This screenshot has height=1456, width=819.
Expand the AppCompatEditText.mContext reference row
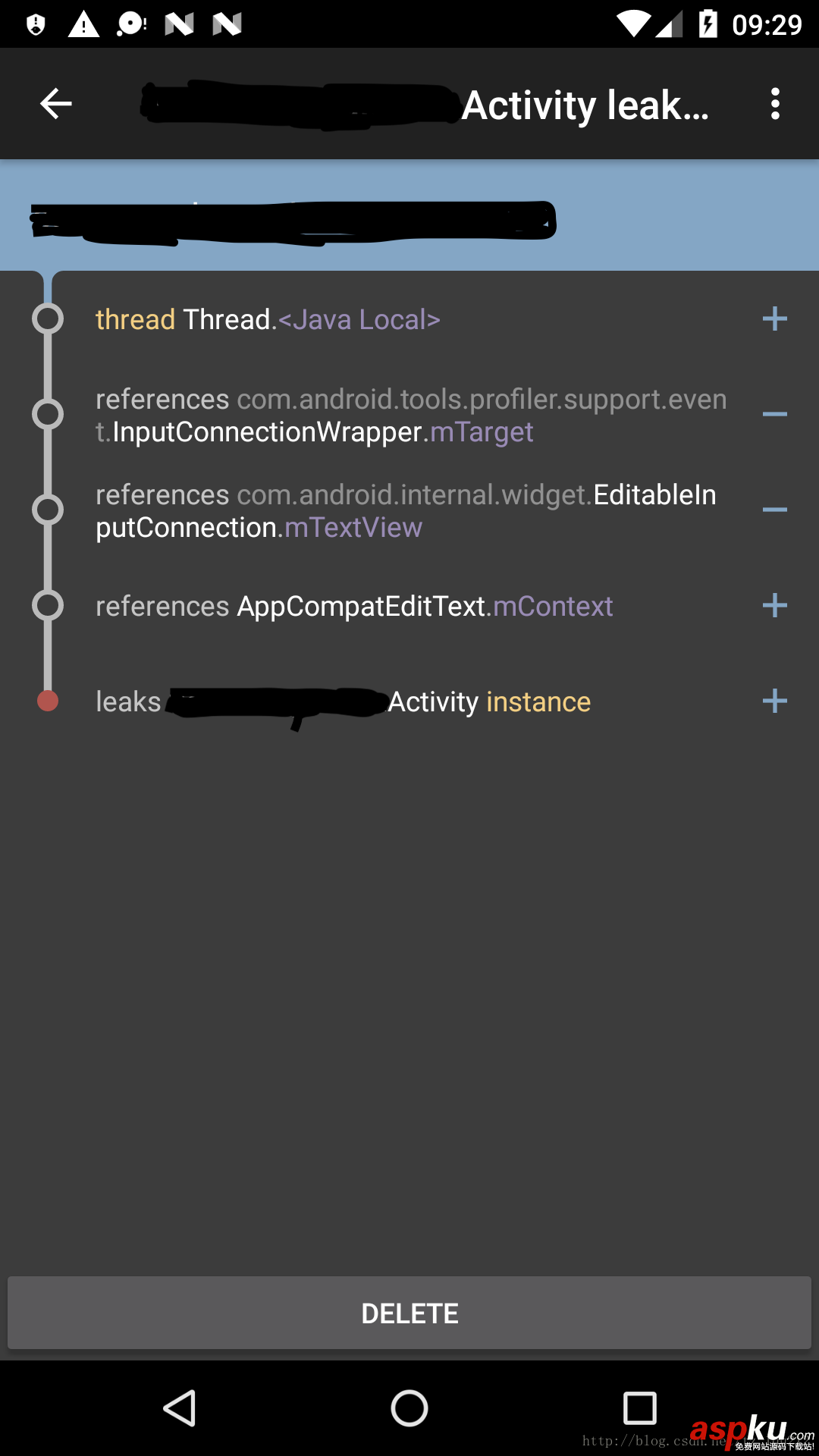[774, 606]
